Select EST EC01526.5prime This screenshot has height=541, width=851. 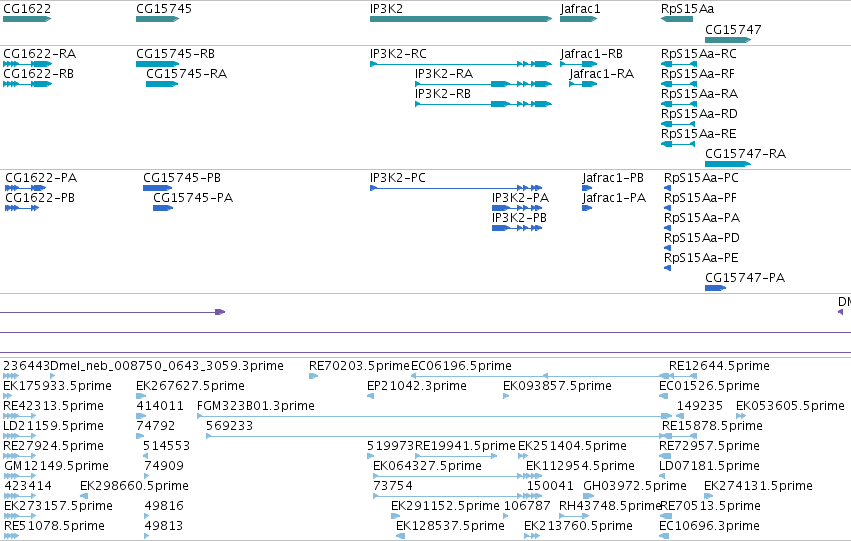point(709,386)
